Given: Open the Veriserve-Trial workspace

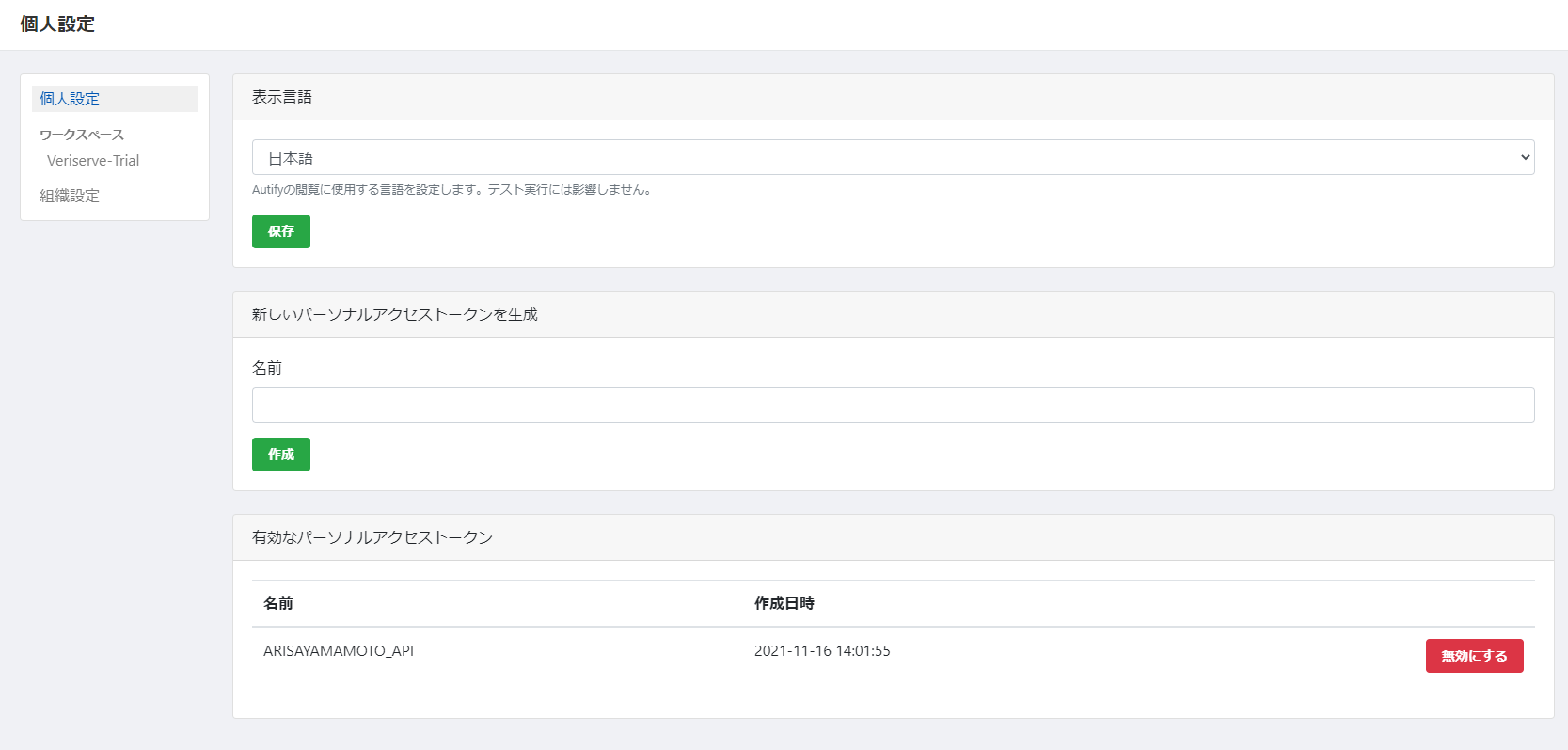Looking at the screenshot, I should [92, 160].
